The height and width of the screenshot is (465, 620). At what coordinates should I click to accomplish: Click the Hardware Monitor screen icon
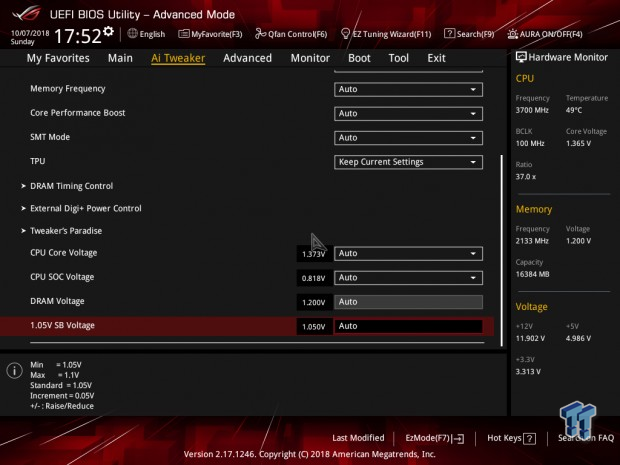pos(521,57)
